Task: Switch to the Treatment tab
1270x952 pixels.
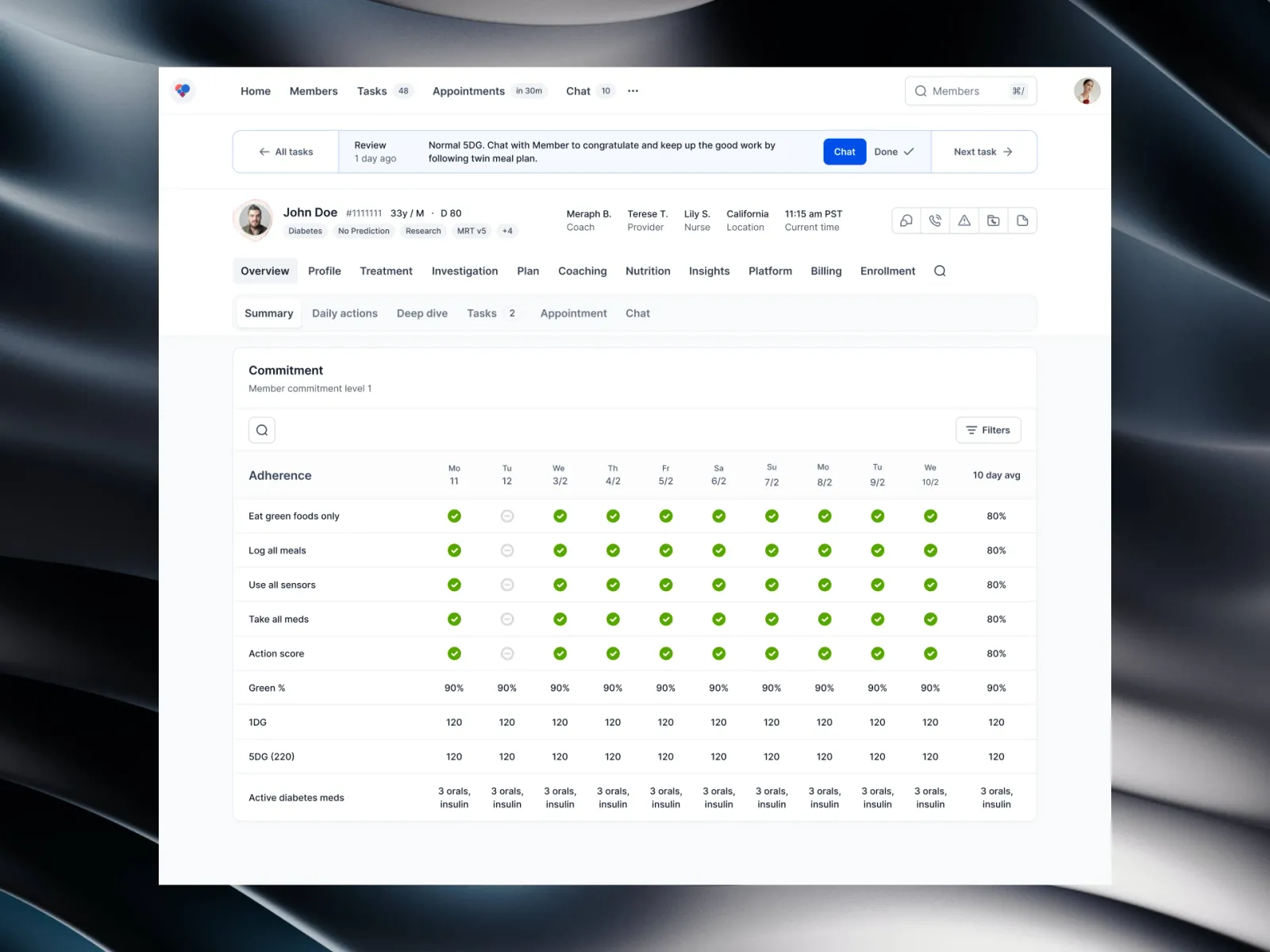Action: click(386, 271)
